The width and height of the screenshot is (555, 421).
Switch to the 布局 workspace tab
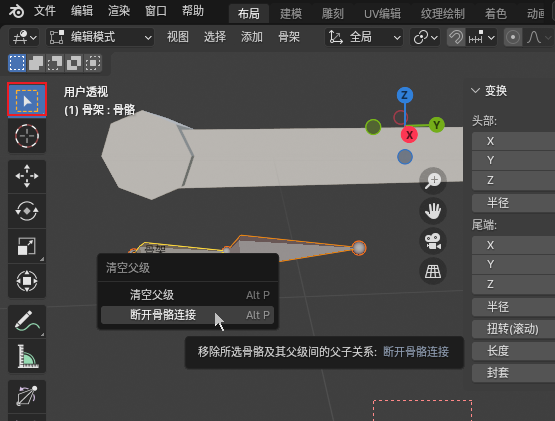pyautogui.click(x=248, y=14)
